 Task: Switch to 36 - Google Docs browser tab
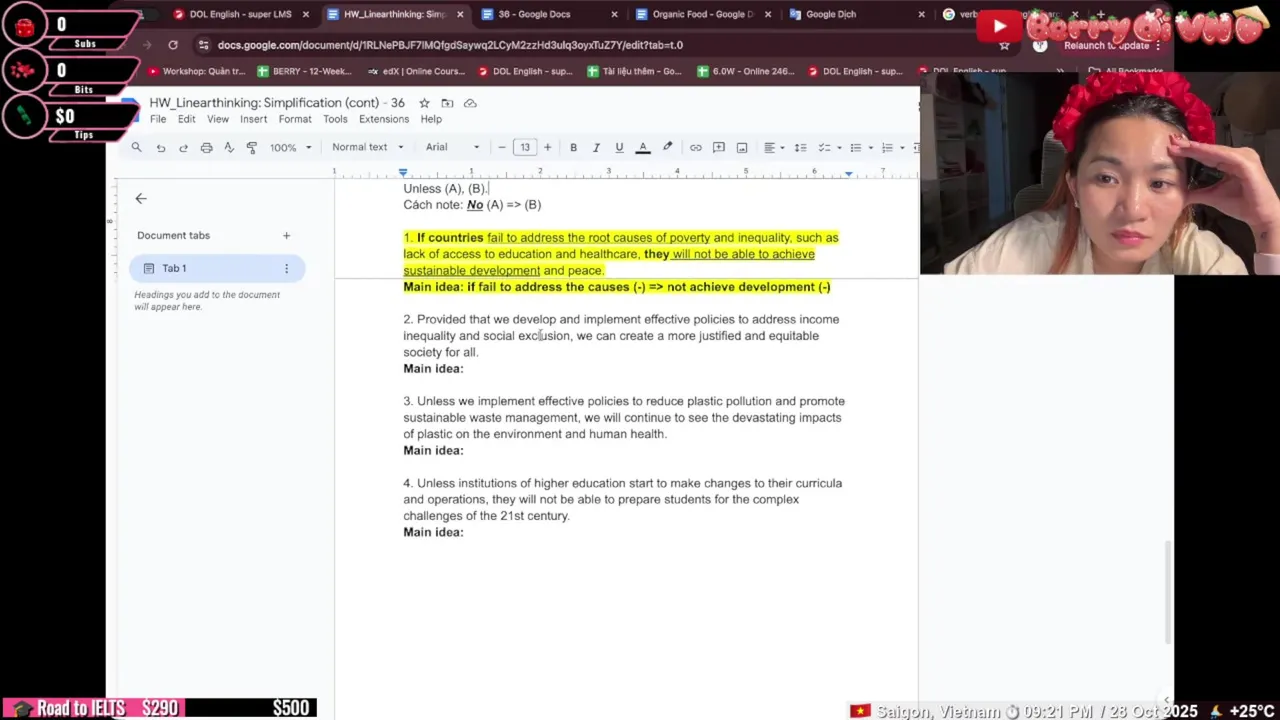pos(548,14)
